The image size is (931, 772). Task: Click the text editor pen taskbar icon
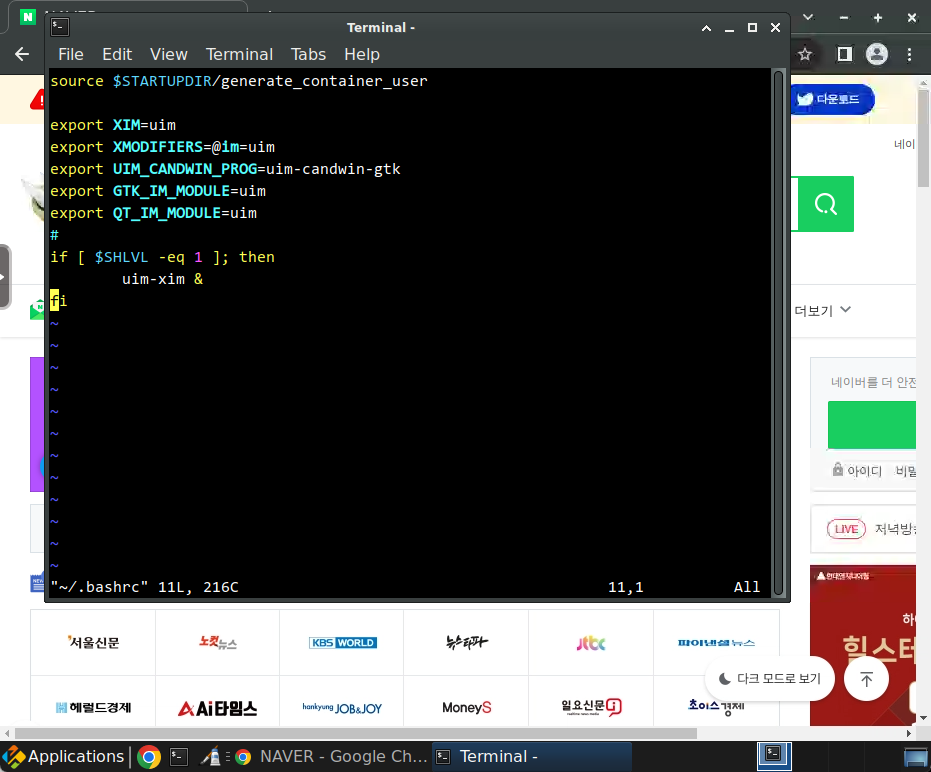pyautogui.click(x=210, y=757)
